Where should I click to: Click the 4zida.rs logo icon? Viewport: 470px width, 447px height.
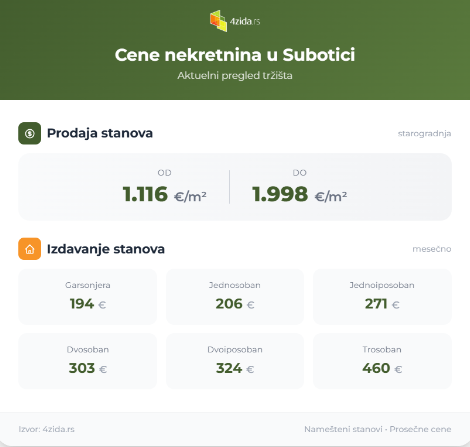[x=219, y=21]
